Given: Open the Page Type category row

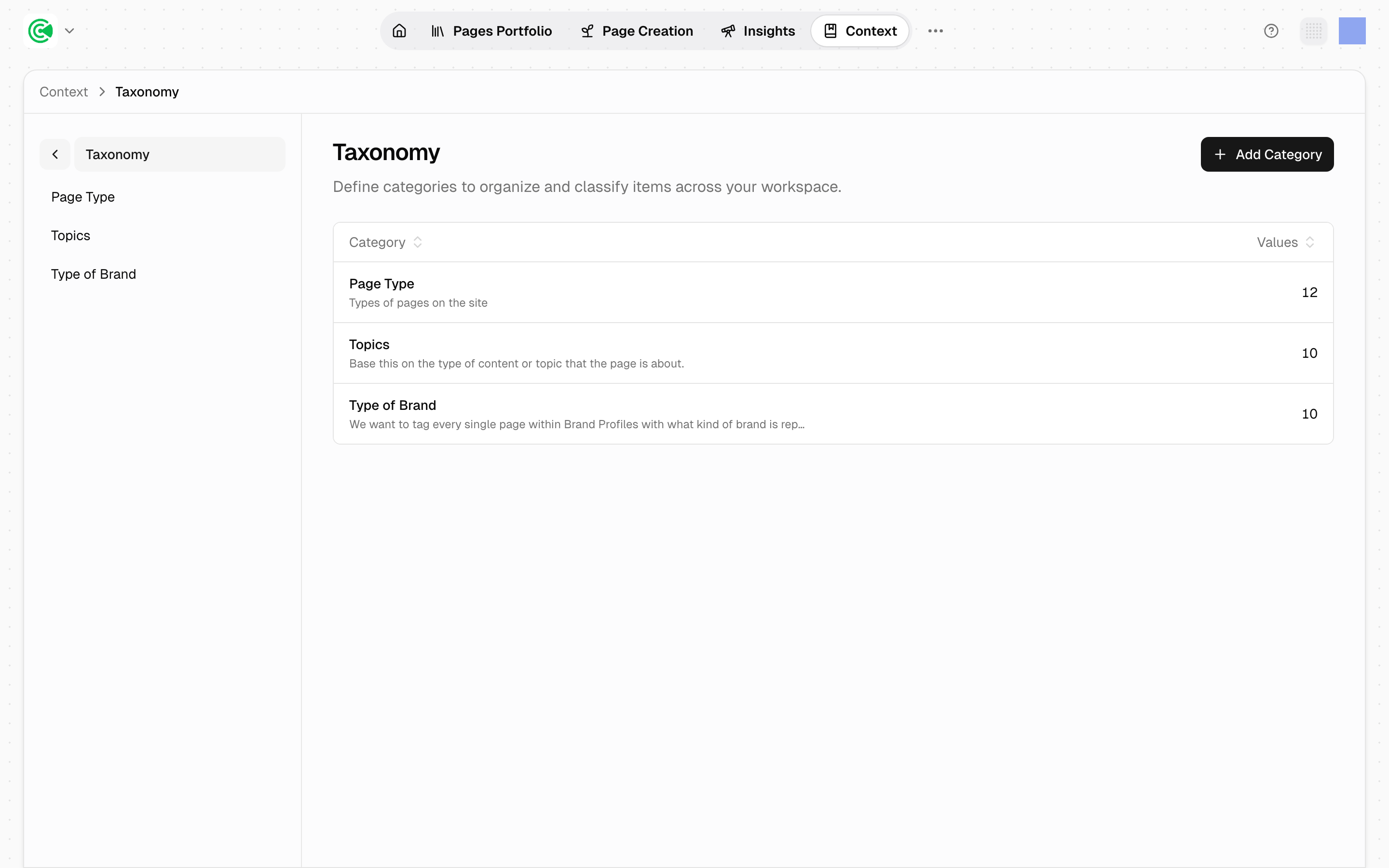Looking at the screenshot, I should (833, 292).
